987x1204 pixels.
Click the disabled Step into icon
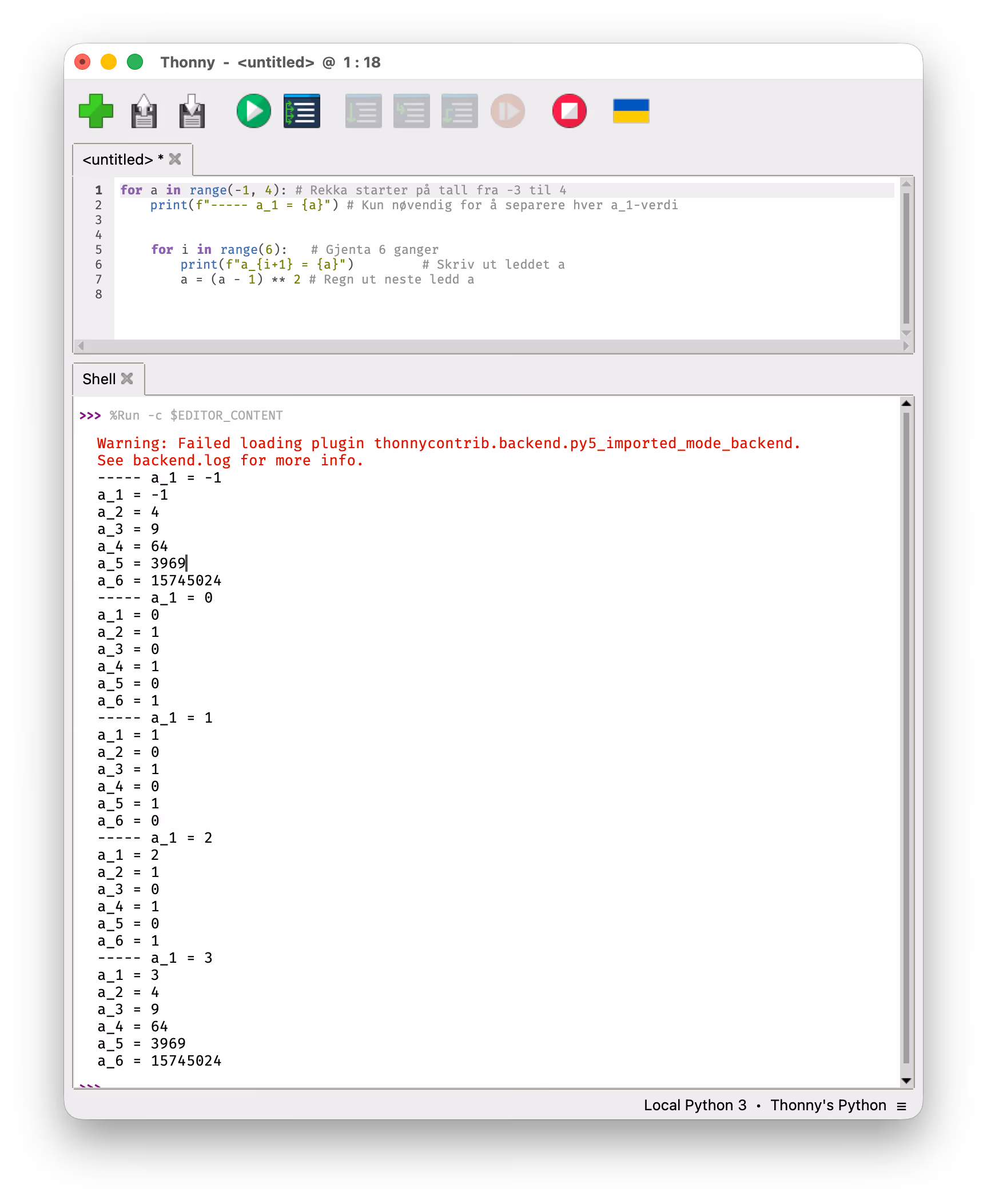(411, 111)
